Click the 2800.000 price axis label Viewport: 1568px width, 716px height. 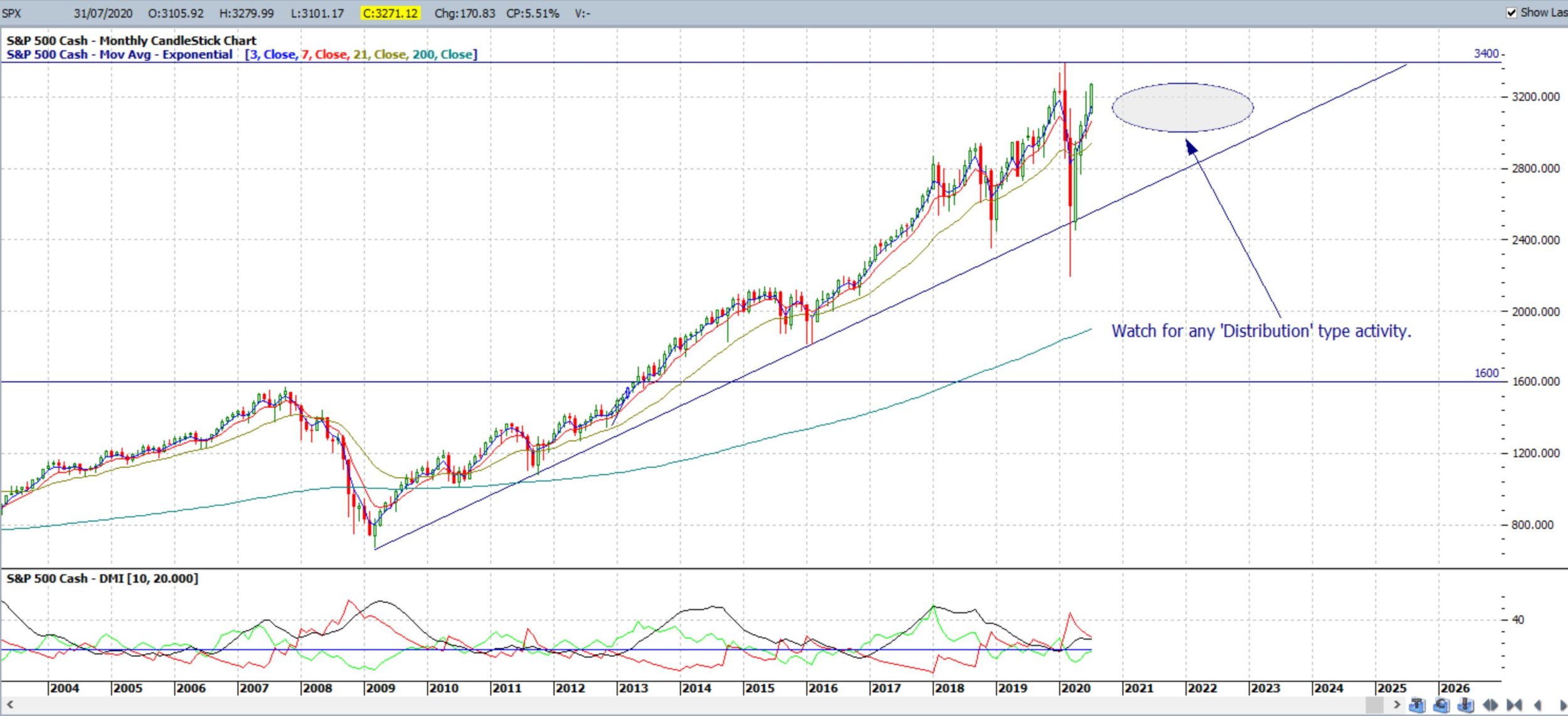(1535, 168)
